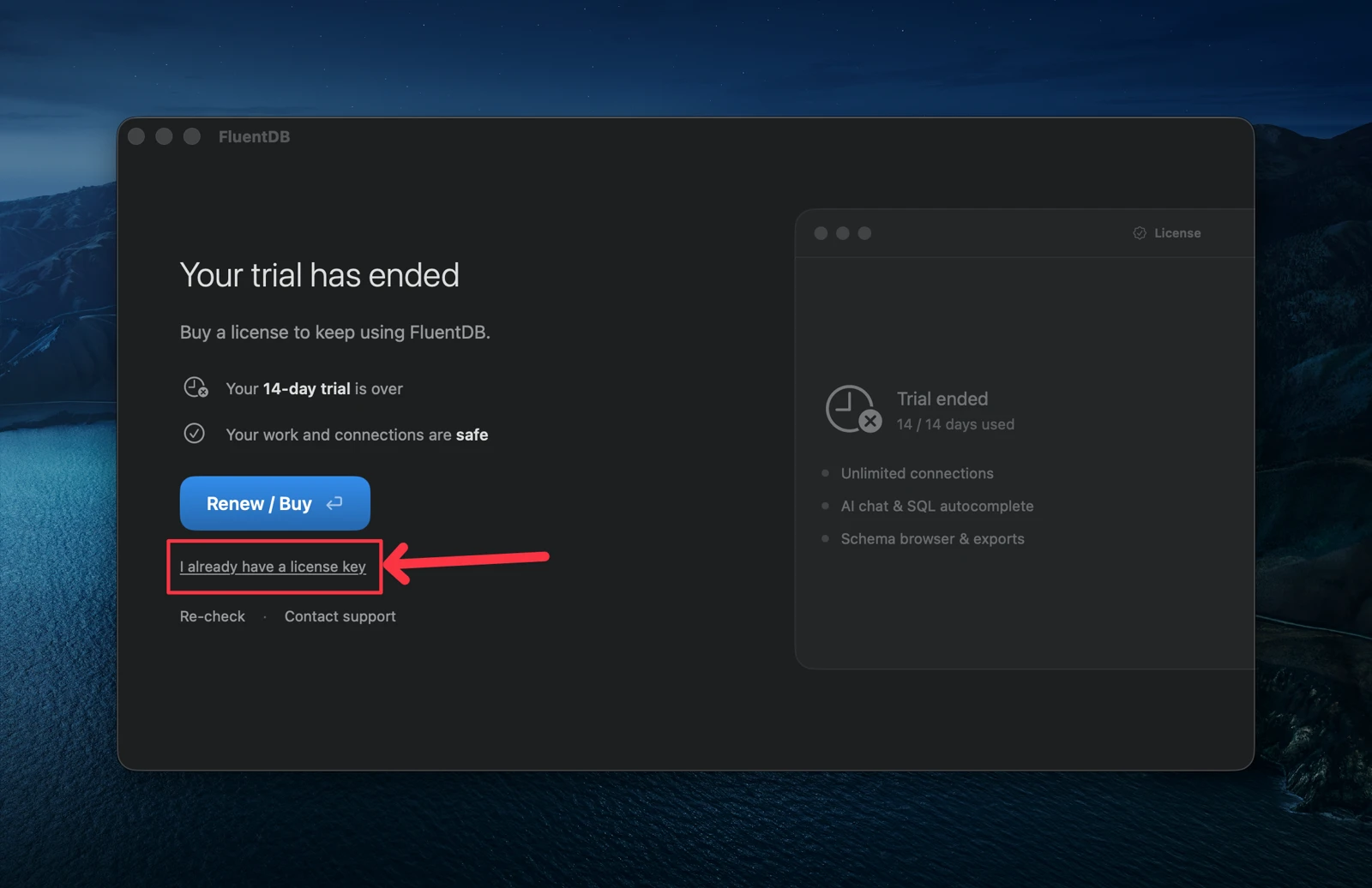Maximize the FluentDB window

click(192, 136)
